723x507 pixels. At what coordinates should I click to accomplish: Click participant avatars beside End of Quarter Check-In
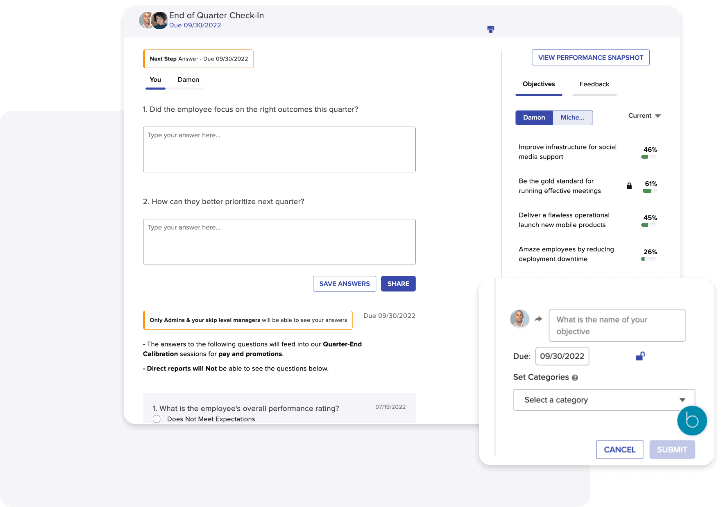click(x=154, y=20)
